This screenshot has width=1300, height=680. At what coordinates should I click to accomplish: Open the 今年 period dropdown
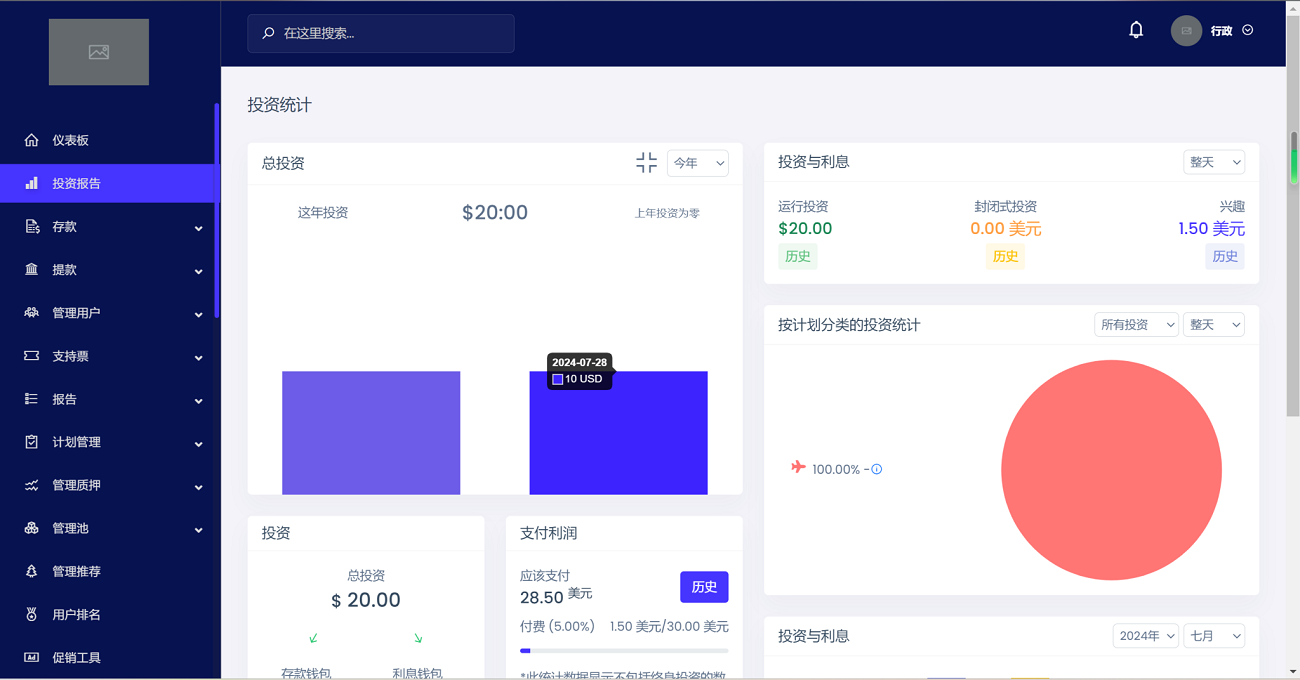coord(697,163)
